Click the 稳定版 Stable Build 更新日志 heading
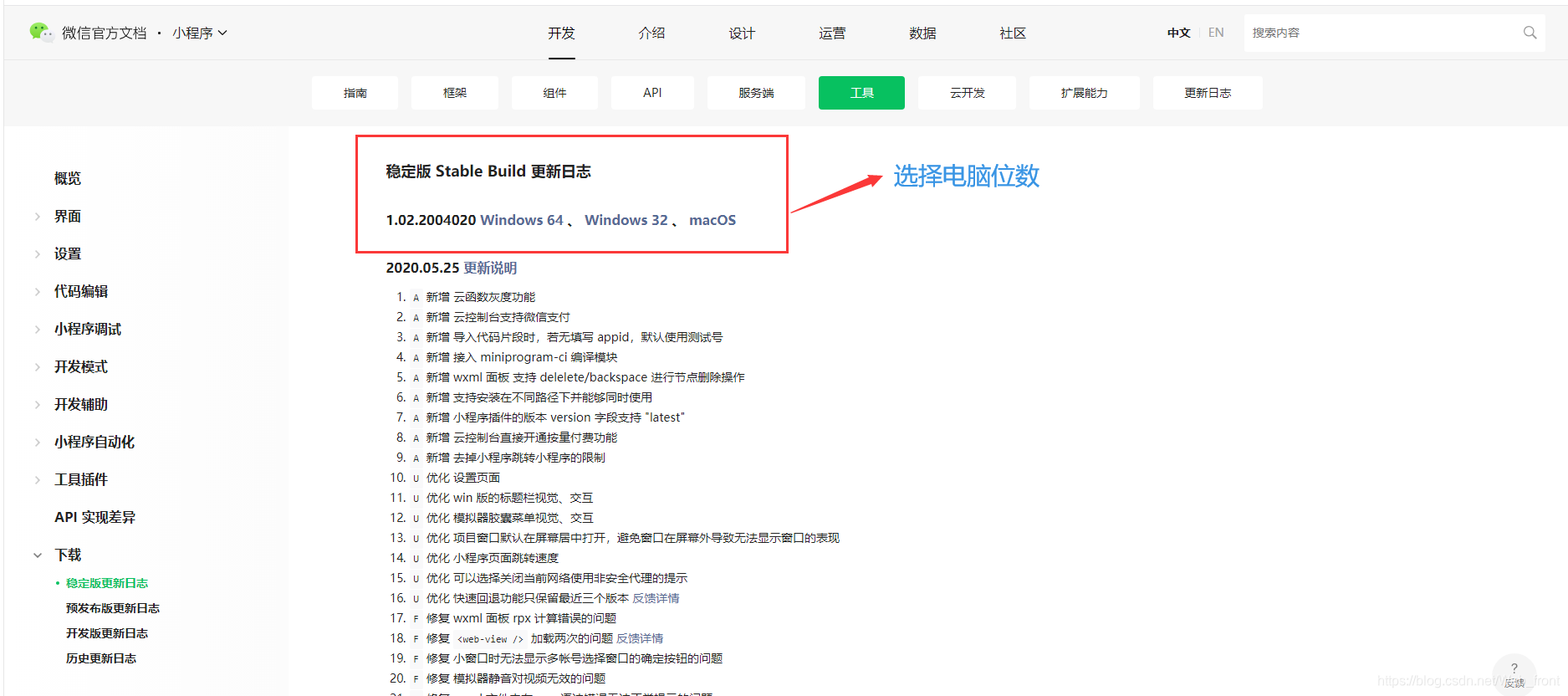1568x696 pixels. click(488, 171)
